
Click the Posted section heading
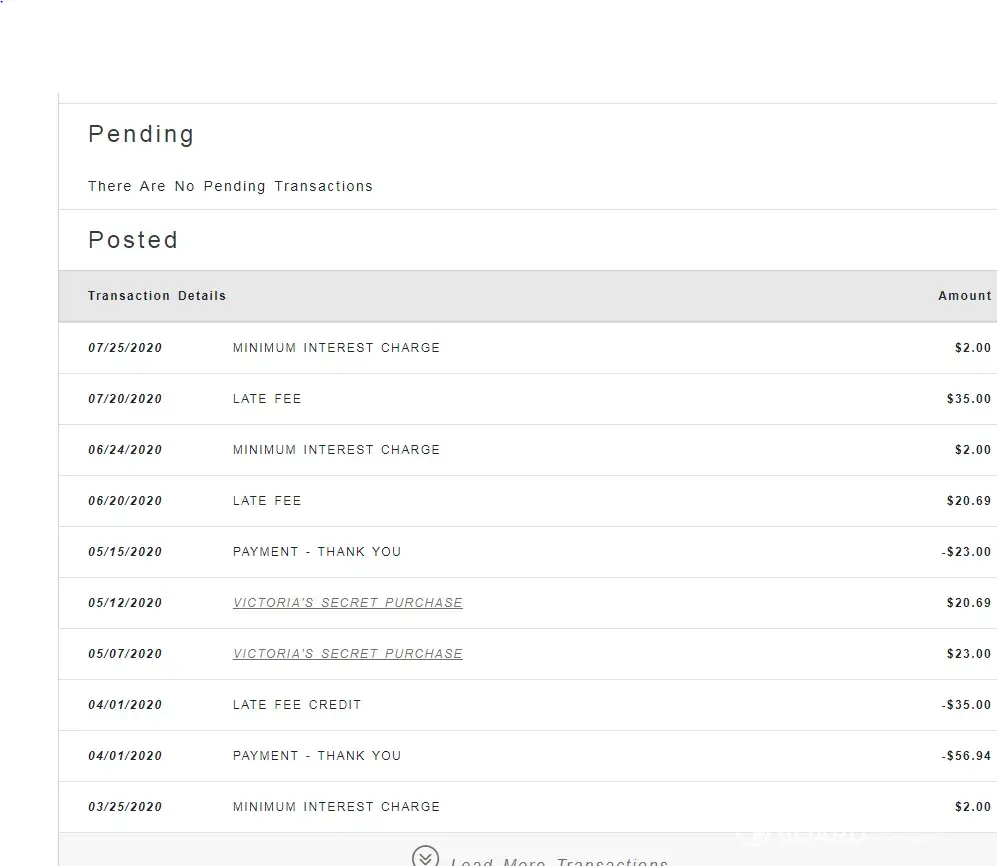click(x=133, y=240)
